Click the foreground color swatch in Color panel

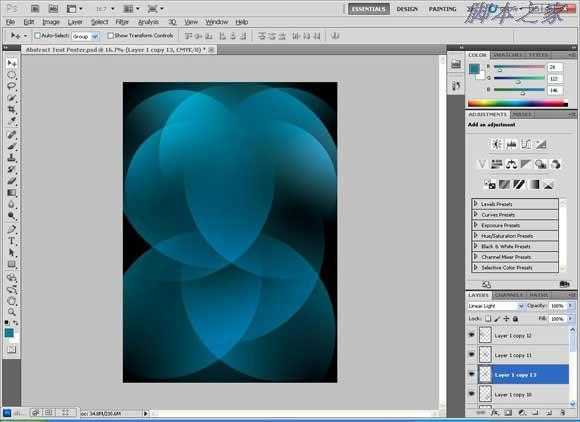(474, 69)
